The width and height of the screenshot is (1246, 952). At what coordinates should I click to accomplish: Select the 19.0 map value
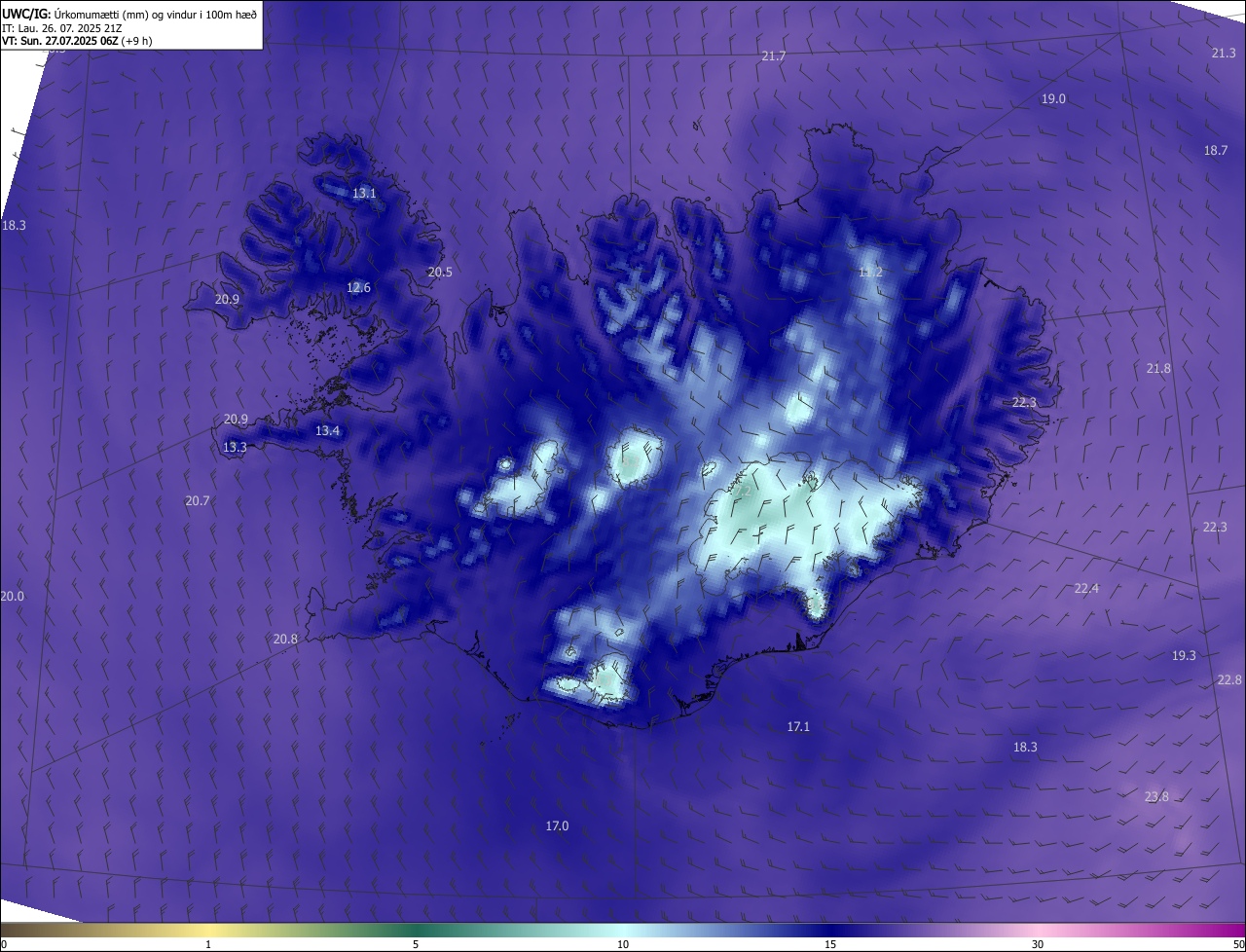coord(1053,98)
